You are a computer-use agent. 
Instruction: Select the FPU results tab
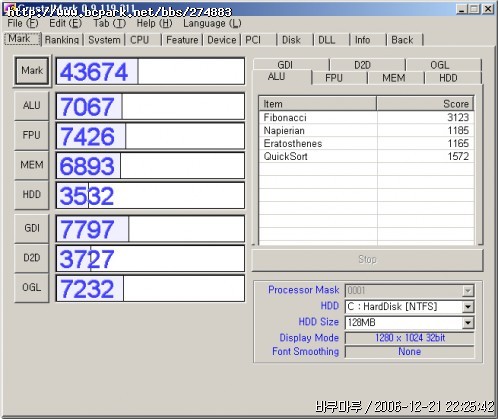pyautogui.click(x=334, y=78)
